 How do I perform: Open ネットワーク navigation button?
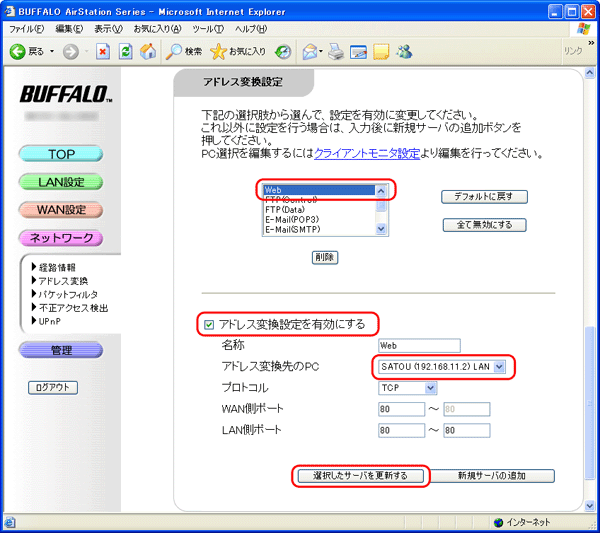pos(61,238)
